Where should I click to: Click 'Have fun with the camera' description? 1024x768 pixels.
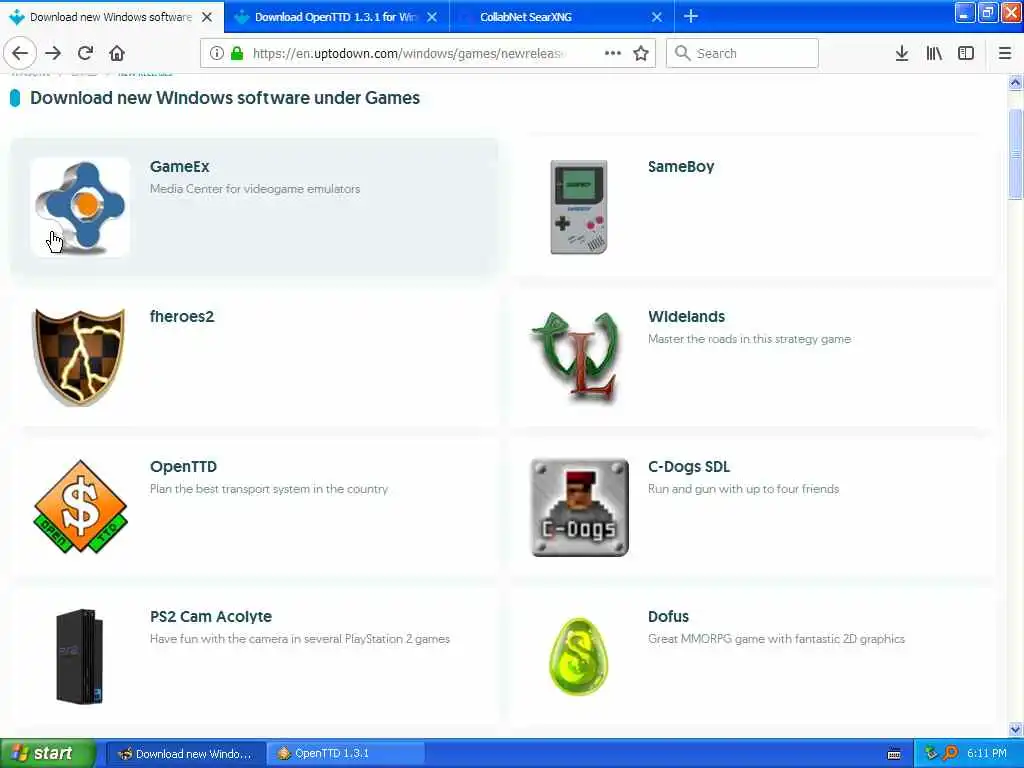pyautogui.click(x=300, y=639)
